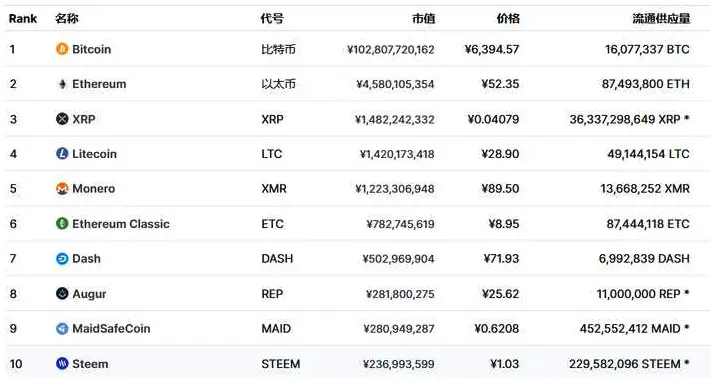Click the orange Monero logo icon
Viewport: 712px width, 382px height.
pyautogui.click(x=62, y=189)
